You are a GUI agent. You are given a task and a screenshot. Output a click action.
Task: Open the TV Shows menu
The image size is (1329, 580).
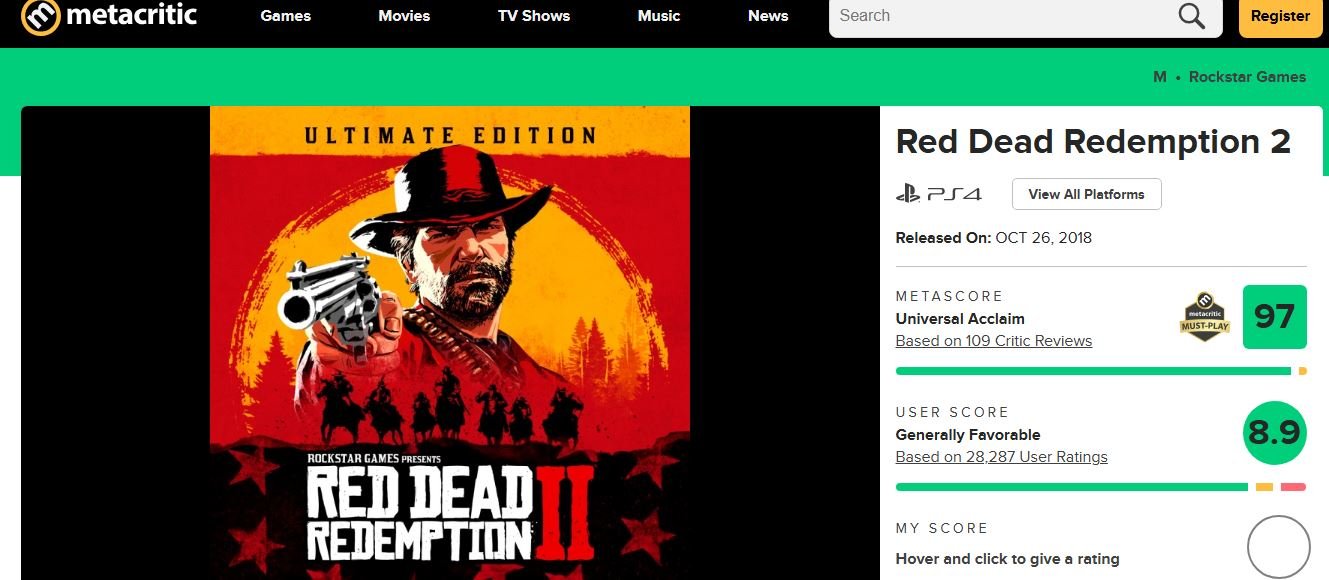[534, 16]
